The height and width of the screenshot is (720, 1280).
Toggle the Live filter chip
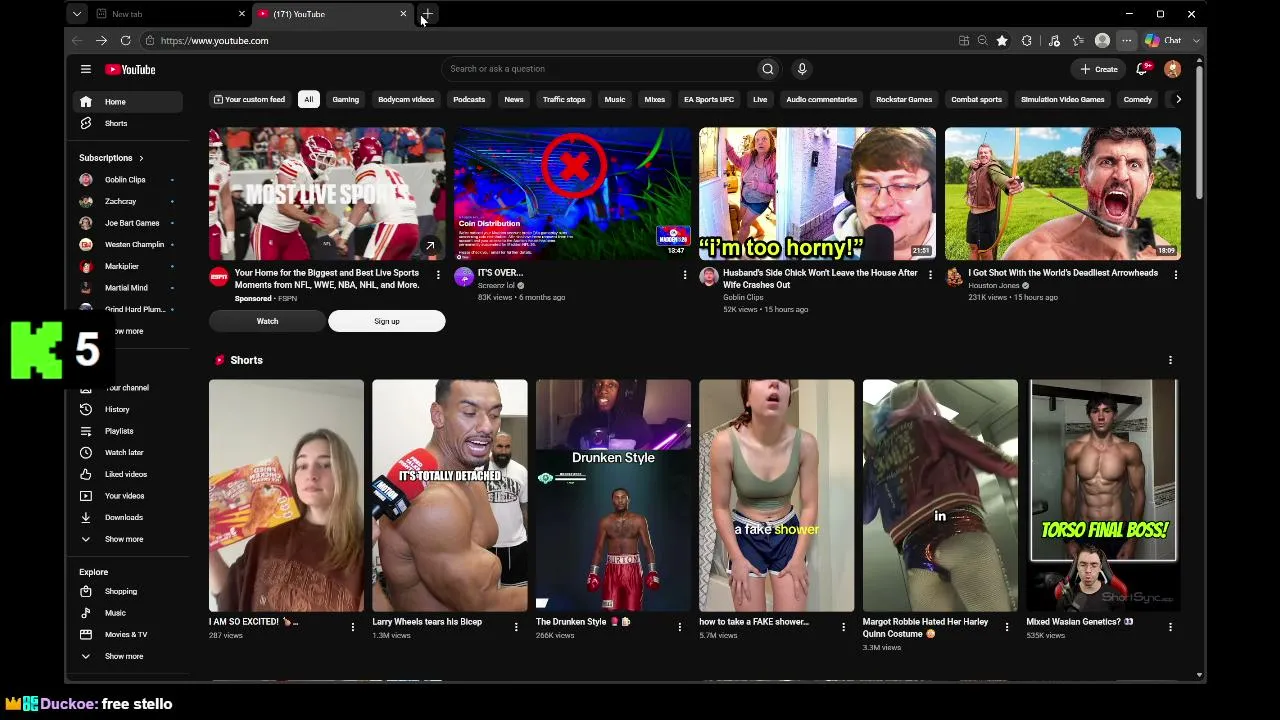coord(760,99)
